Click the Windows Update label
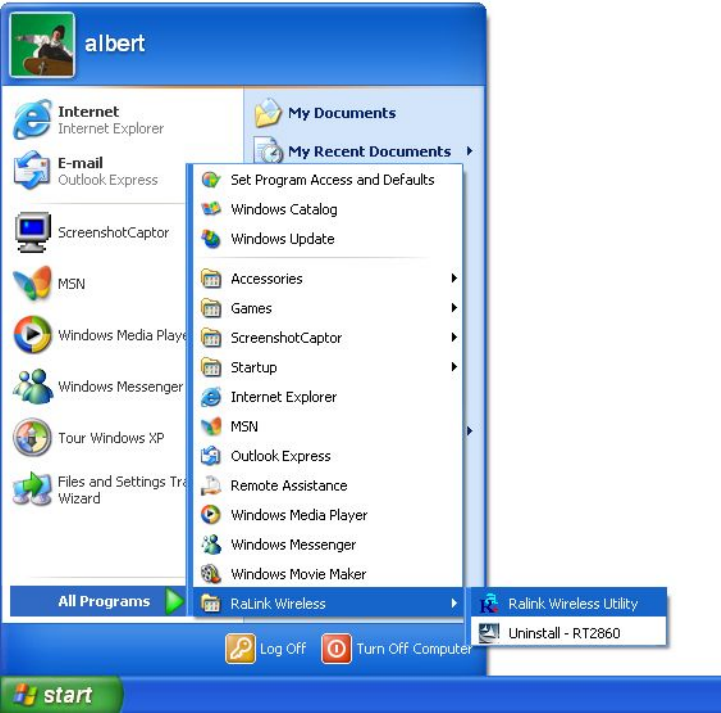This screenshot has width=721, height=713. 283,239
